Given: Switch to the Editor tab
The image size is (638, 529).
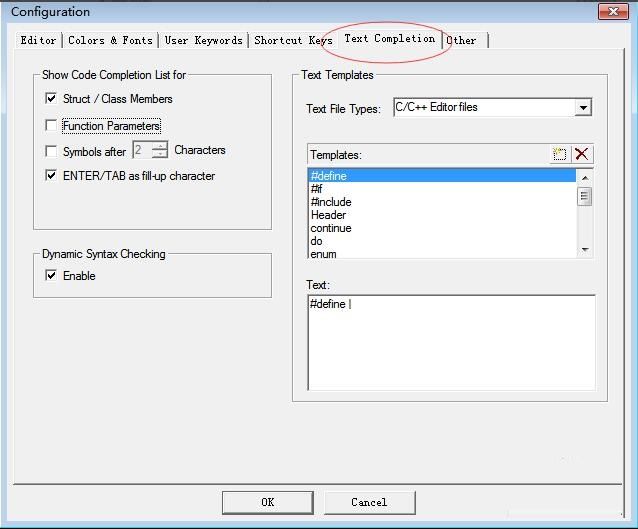Looking at the screenshot, I should (x=39, y=41).
